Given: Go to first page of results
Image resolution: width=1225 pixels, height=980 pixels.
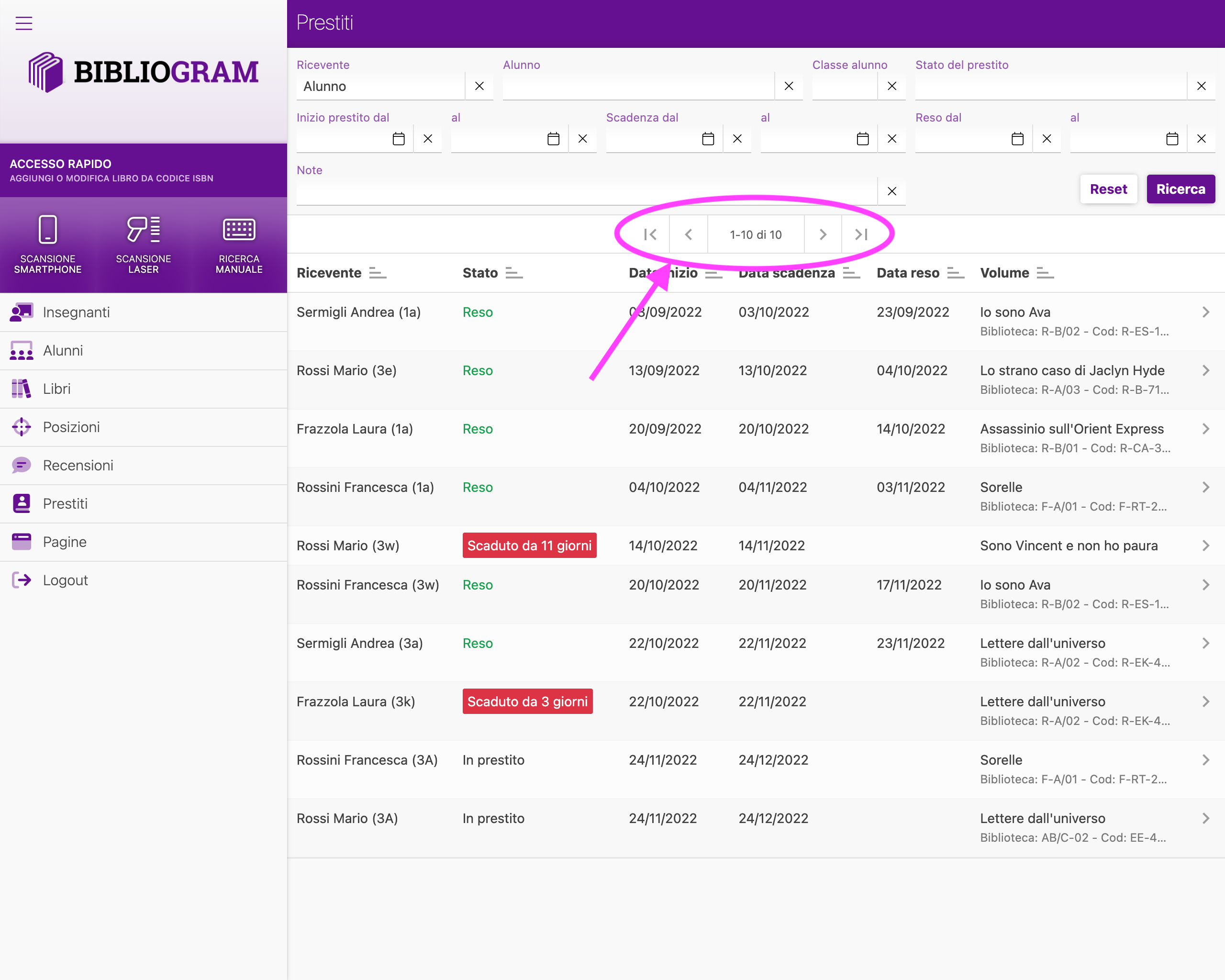Looking at the screenshot, I should [x=650, y=234].
